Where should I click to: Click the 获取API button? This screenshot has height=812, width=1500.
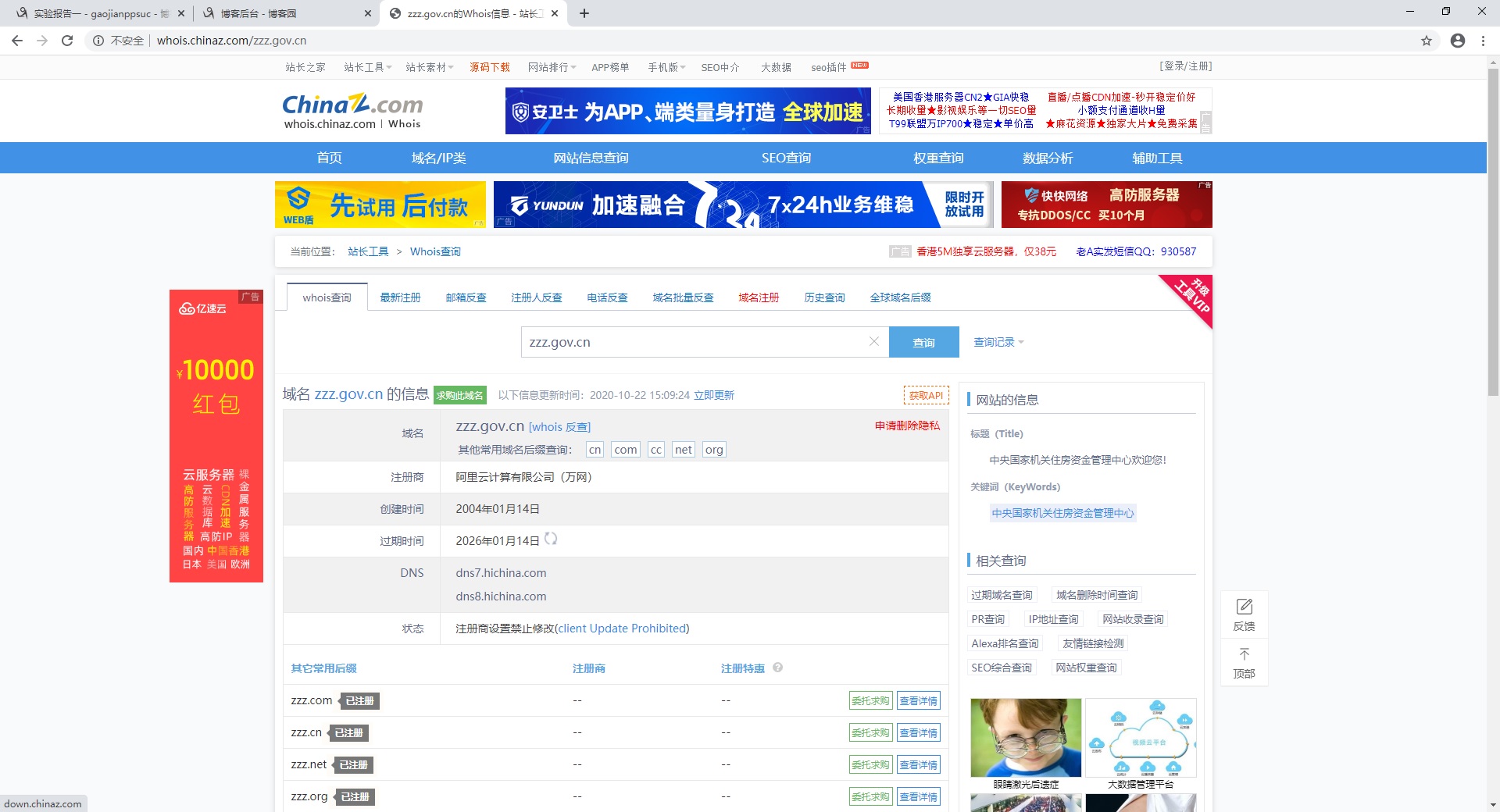coord(927,395)
